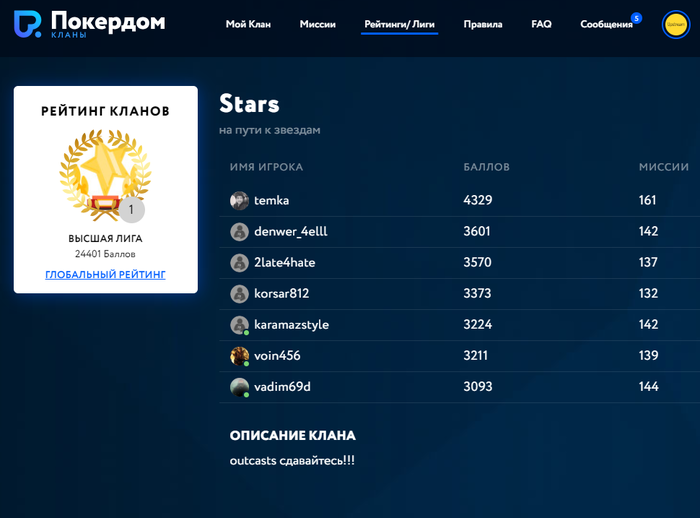Click 2late4hate's missions count 137
Image resolution: width=700 pixels, height=518 pixels.
point(648,262)
